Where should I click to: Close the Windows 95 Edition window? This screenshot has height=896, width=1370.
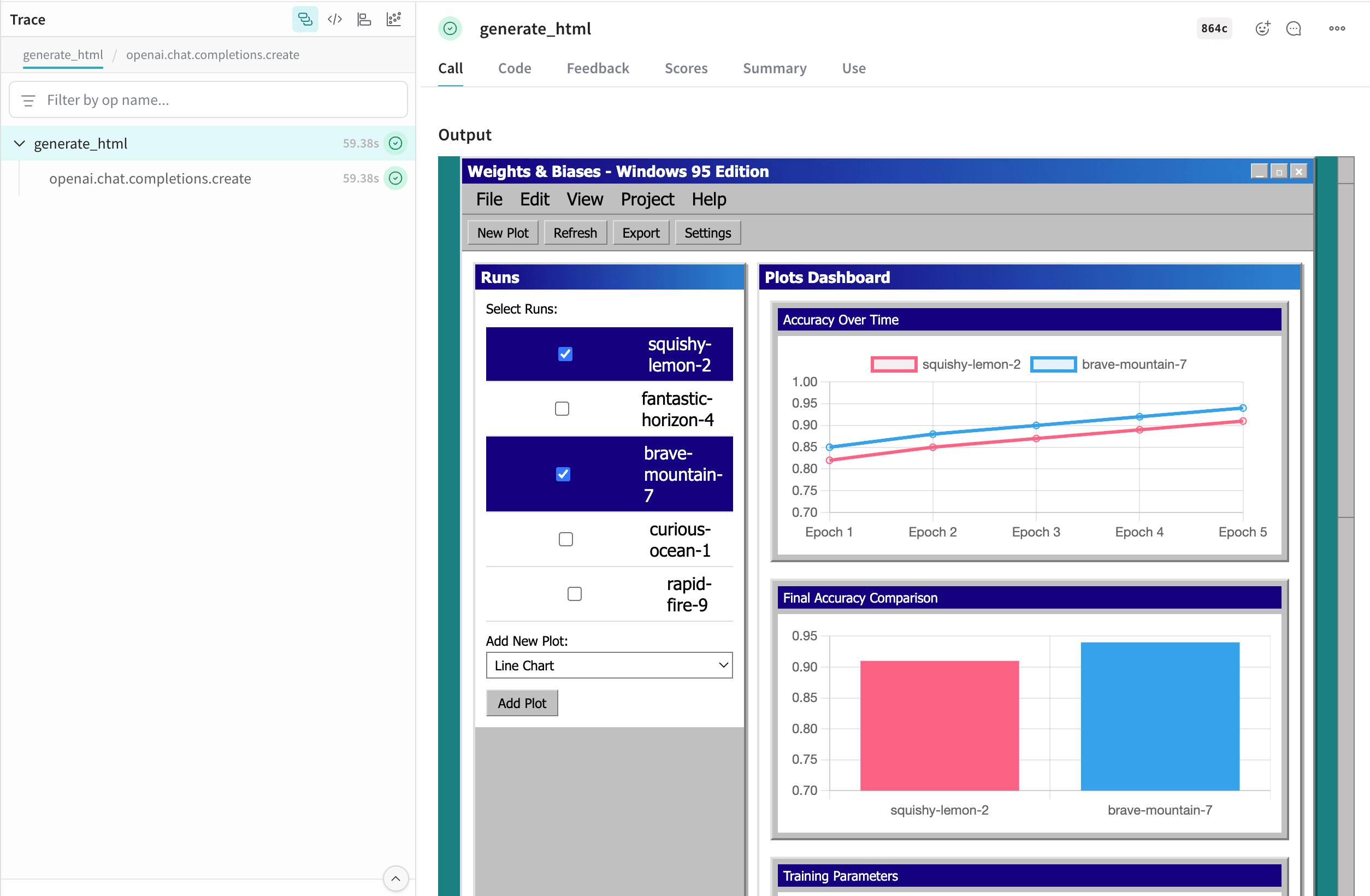1298,172
